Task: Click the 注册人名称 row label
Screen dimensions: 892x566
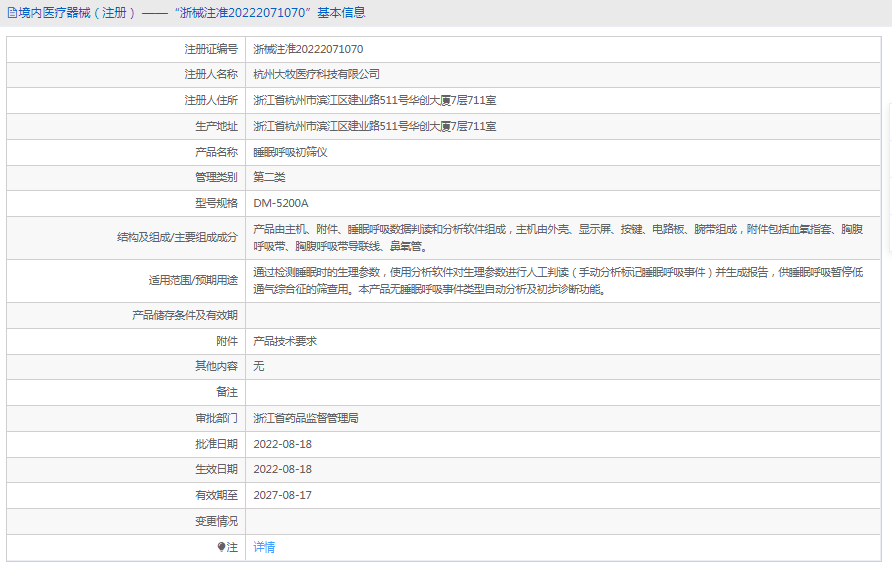Action: coord(211,75)
